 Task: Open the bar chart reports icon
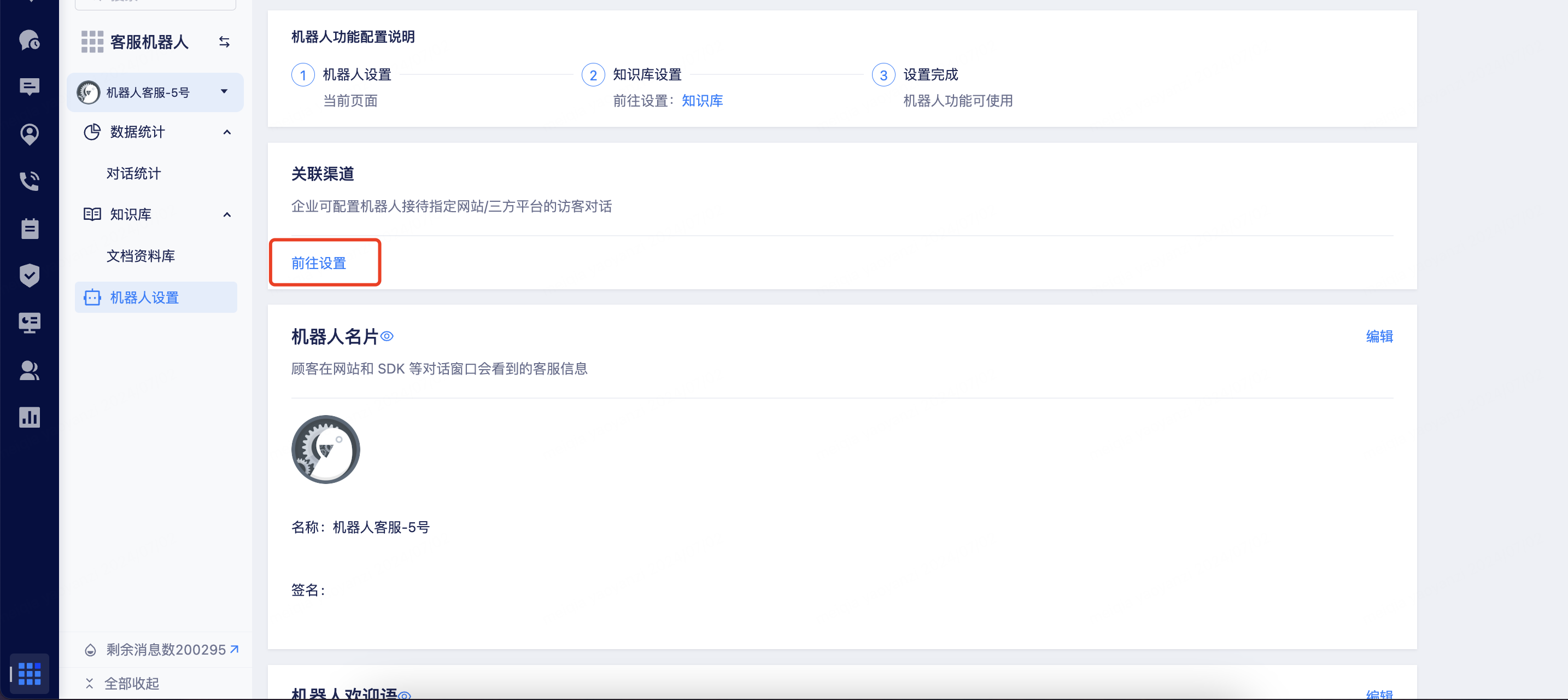[x=29, y=417]
